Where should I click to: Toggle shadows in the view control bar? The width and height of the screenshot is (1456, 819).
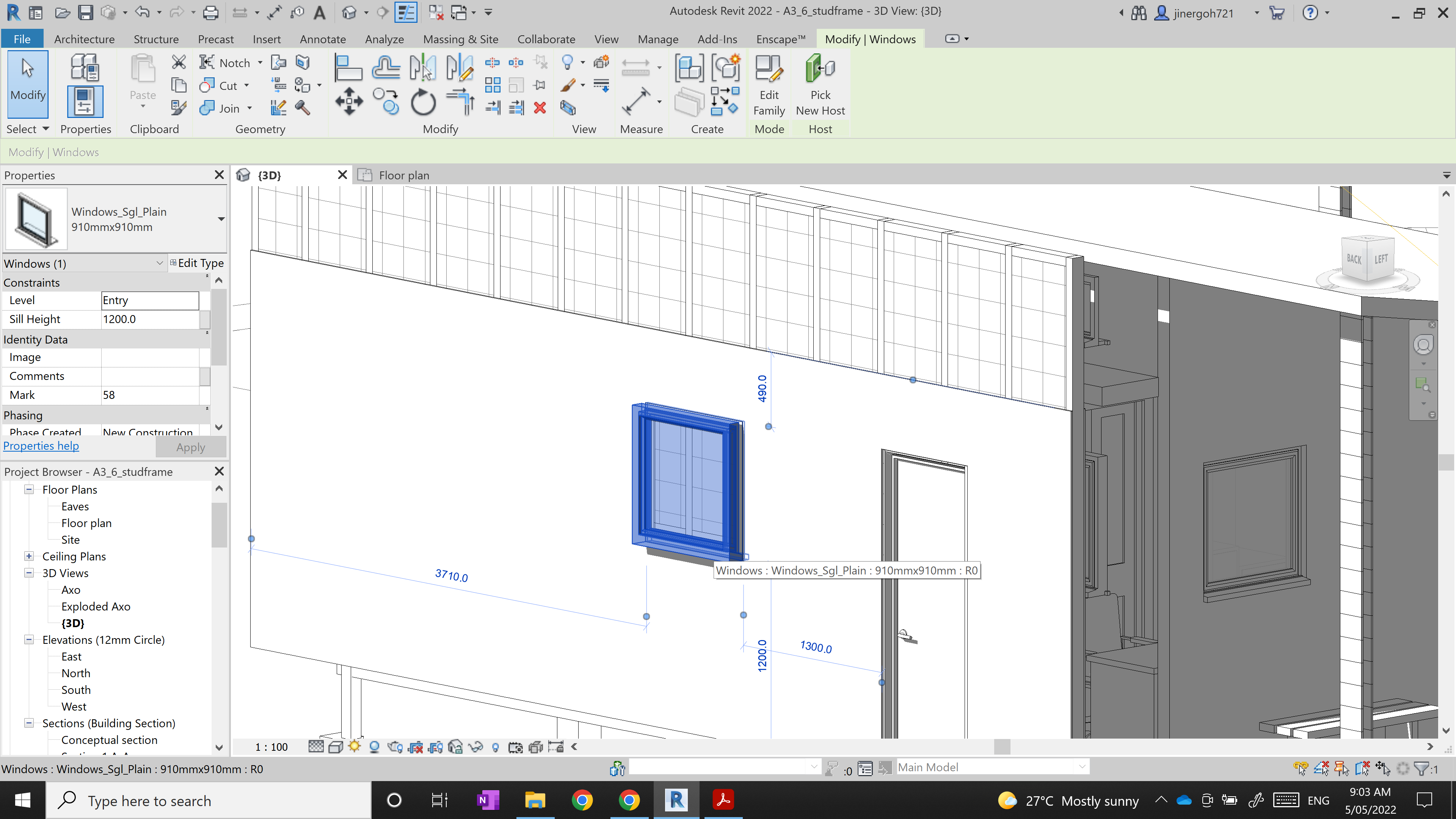coord(374,747)
